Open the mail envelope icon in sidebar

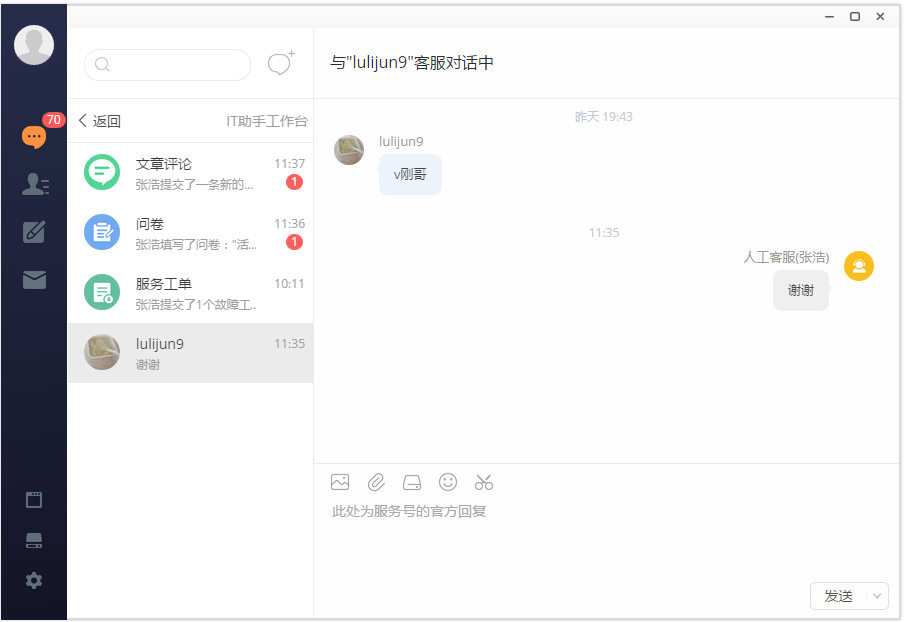pos(34,280)
